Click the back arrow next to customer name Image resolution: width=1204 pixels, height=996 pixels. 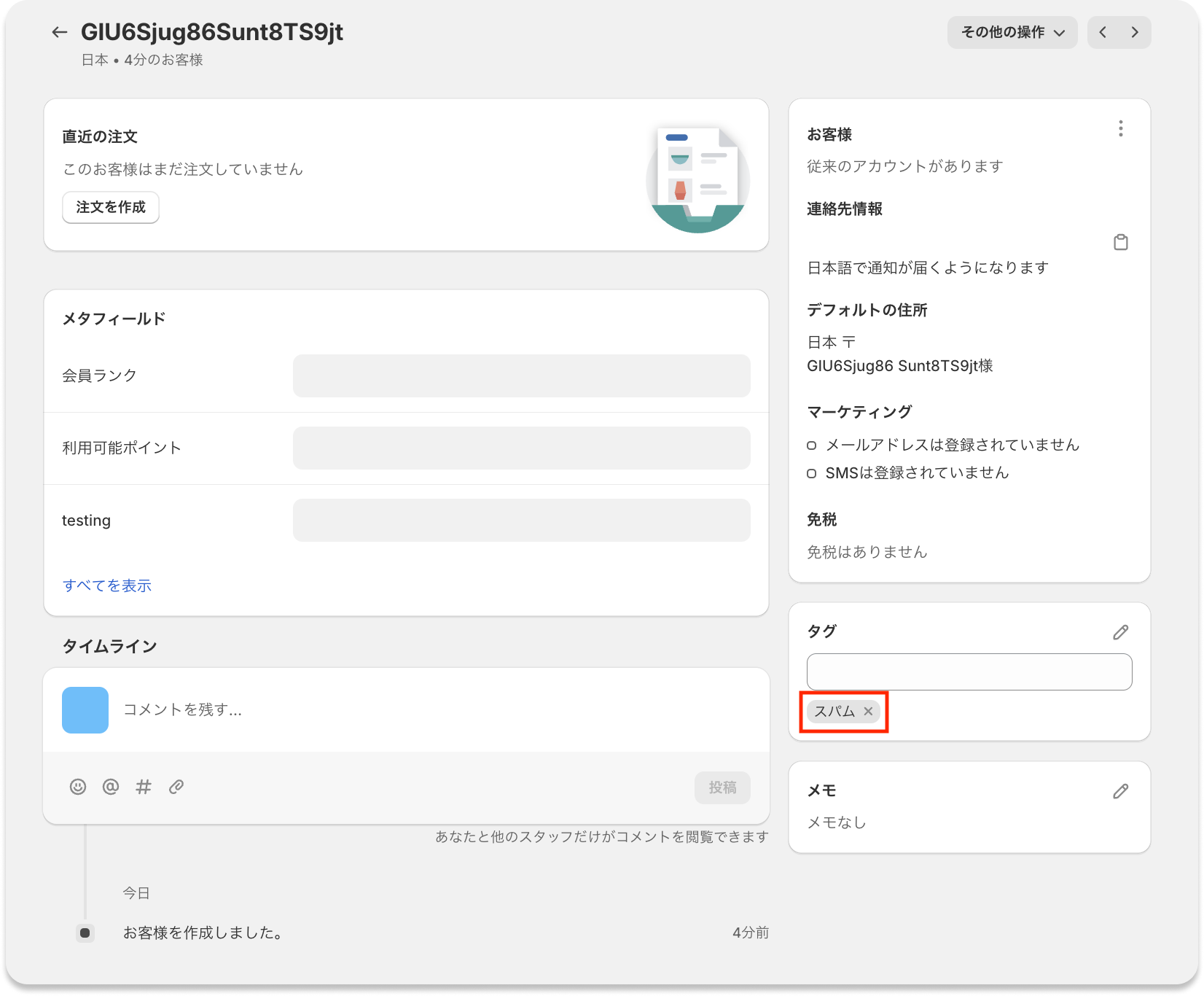click(x=60, y=32)
